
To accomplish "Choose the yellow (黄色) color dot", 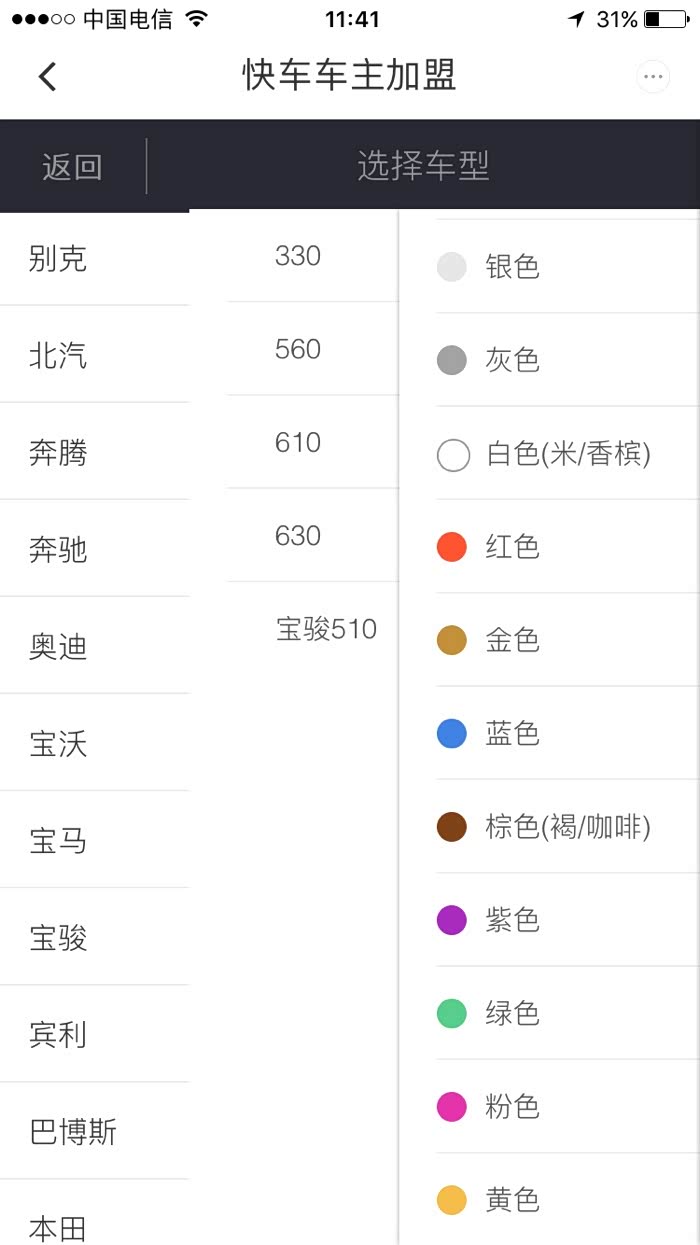I will 452,1200.
